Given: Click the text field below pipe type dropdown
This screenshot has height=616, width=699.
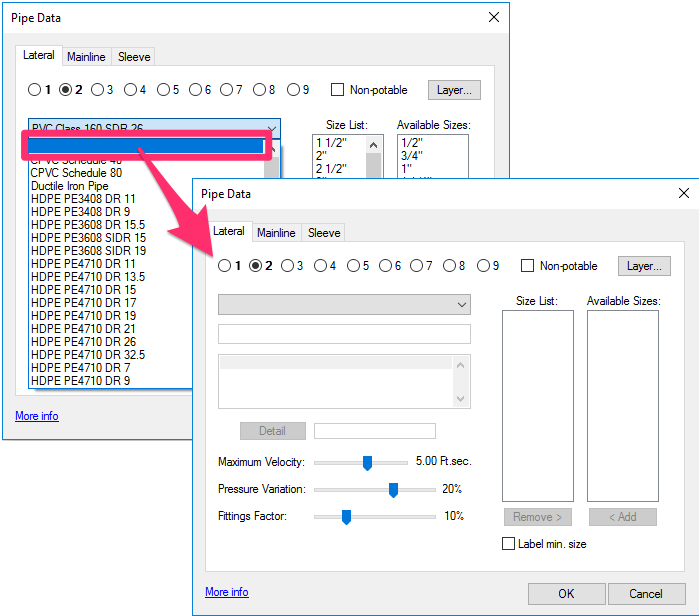Looking at the screenshot, I should [344, 334].
